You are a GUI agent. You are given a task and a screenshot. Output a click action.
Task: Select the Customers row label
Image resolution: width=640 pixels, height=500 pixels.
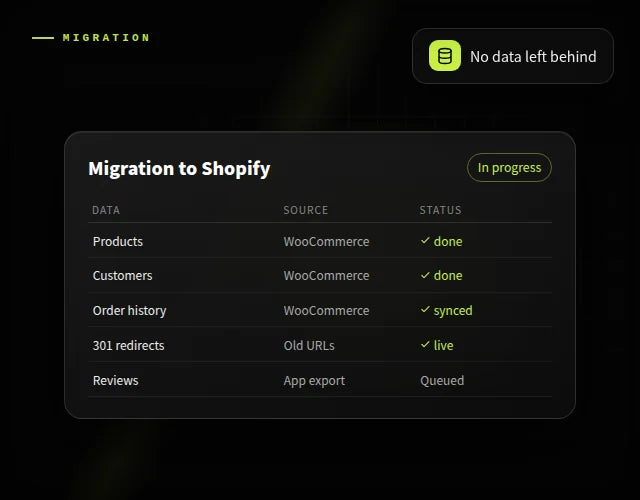[x=122, y=276]
